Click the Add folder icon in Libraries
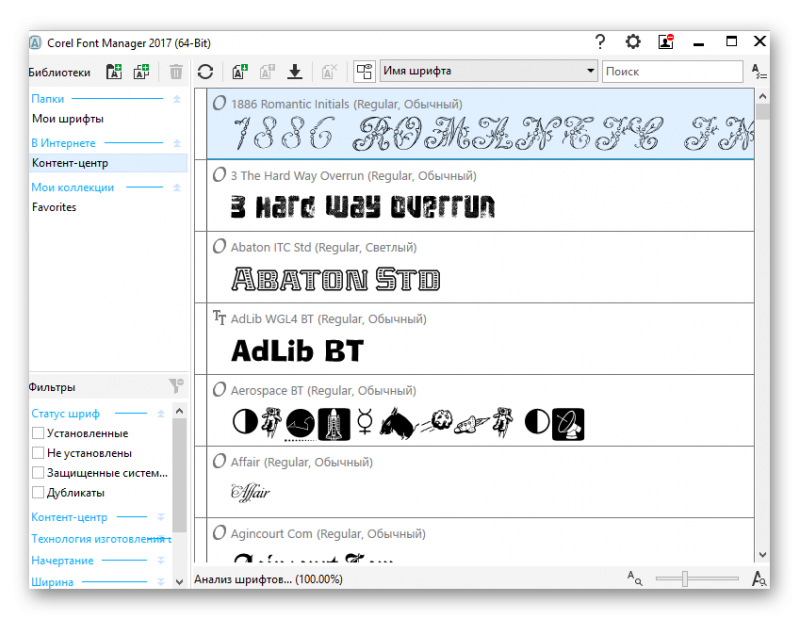 114,72
